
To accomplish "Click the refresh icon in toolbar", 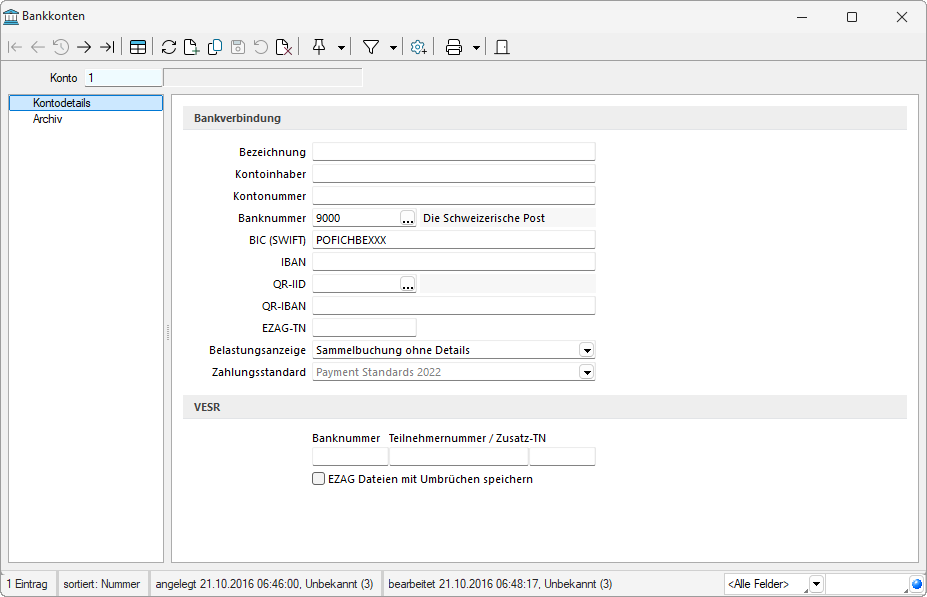I will coord(169,47).
